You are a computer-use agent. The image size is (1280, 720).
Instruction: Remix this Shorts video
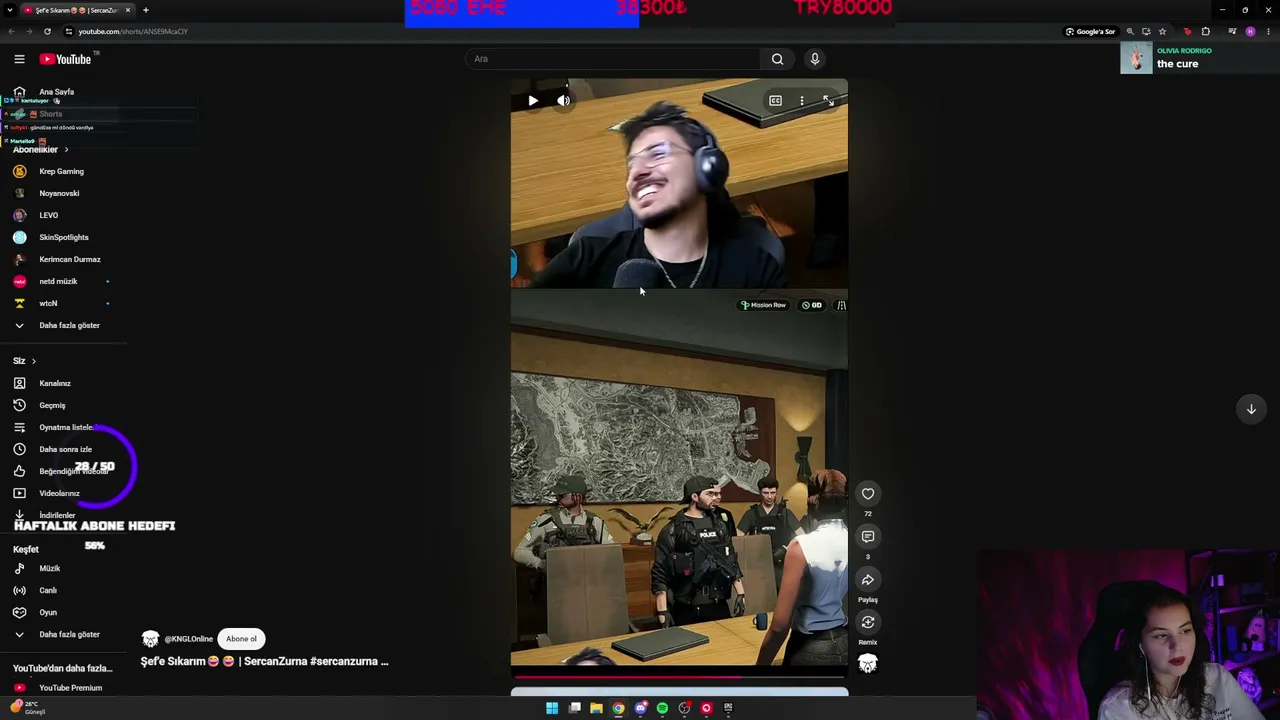coord(868,622)
